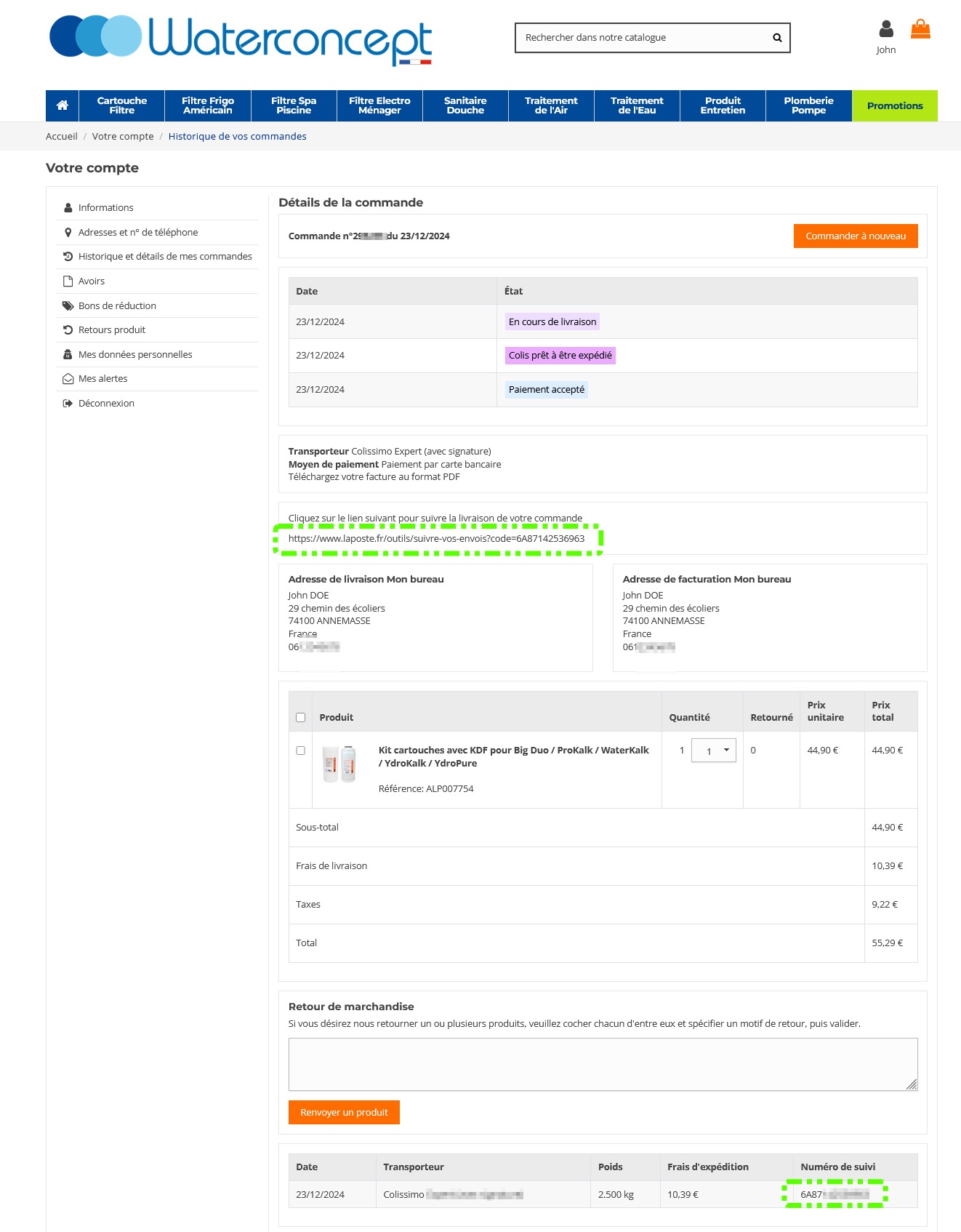Open Adresses et n° de téléphone
This screenshot has width=961, height=1232.
tap(137, 233)
